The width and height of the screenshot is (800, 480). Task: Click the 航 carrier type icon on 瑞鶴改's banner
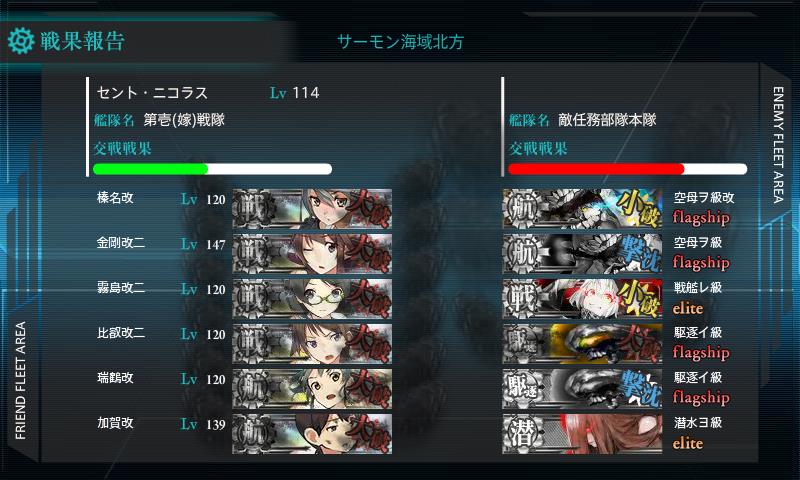253,389
